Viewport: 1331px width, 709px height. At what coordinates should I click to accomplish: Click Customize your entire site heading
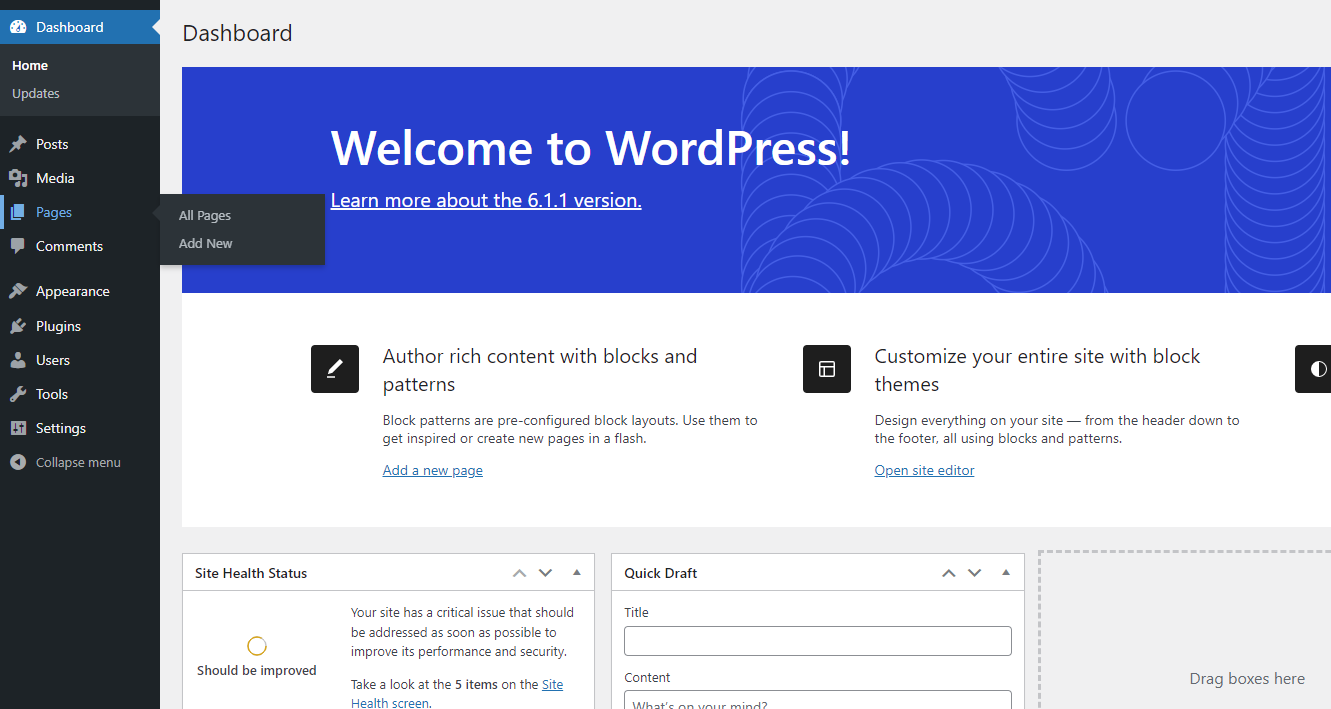coord(1037,370)
